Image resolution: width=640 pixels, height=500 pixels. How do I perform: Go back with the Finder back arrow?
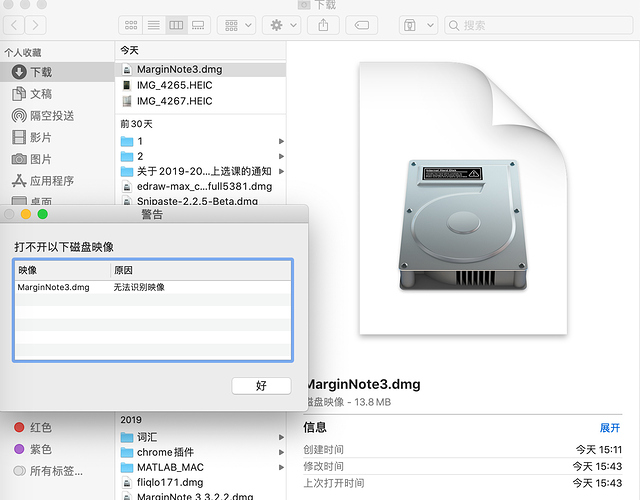pyautogui.click(x=14, y=25)
